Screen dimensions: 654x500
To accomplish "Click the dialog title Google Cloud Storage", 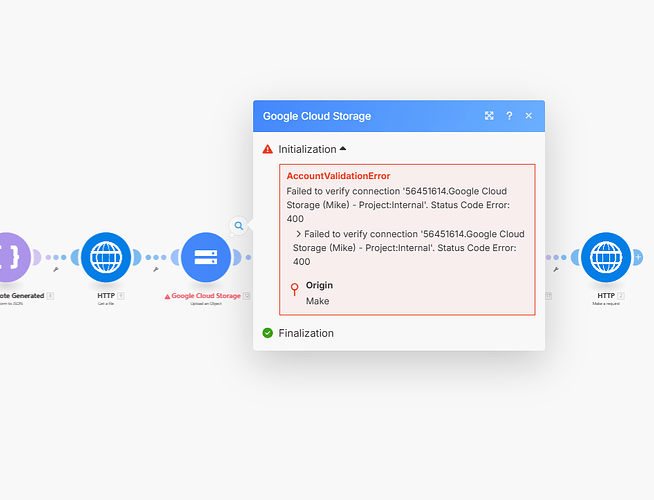I will tap(317, 116).
